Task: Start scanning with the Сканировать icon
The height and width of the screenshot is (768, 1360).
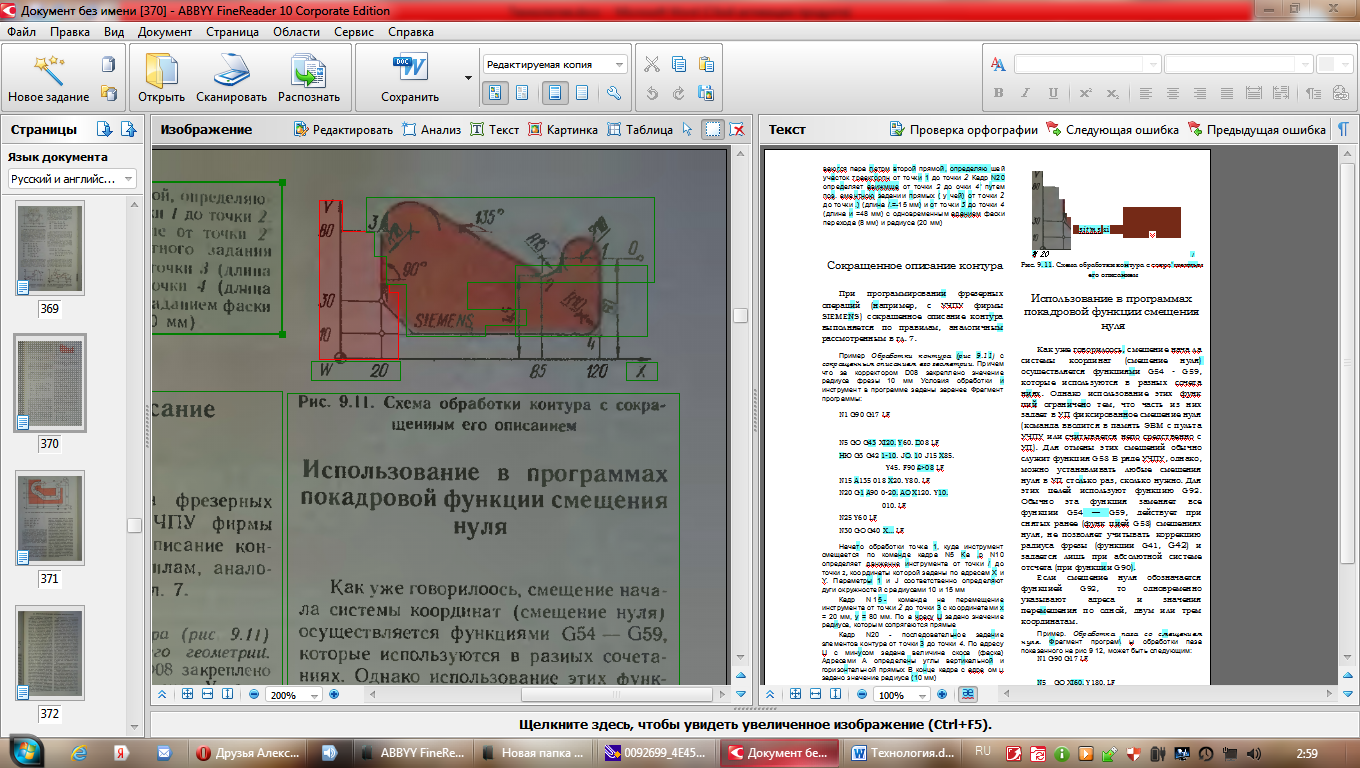Action: pyautogui.click(x=231, y=79)
